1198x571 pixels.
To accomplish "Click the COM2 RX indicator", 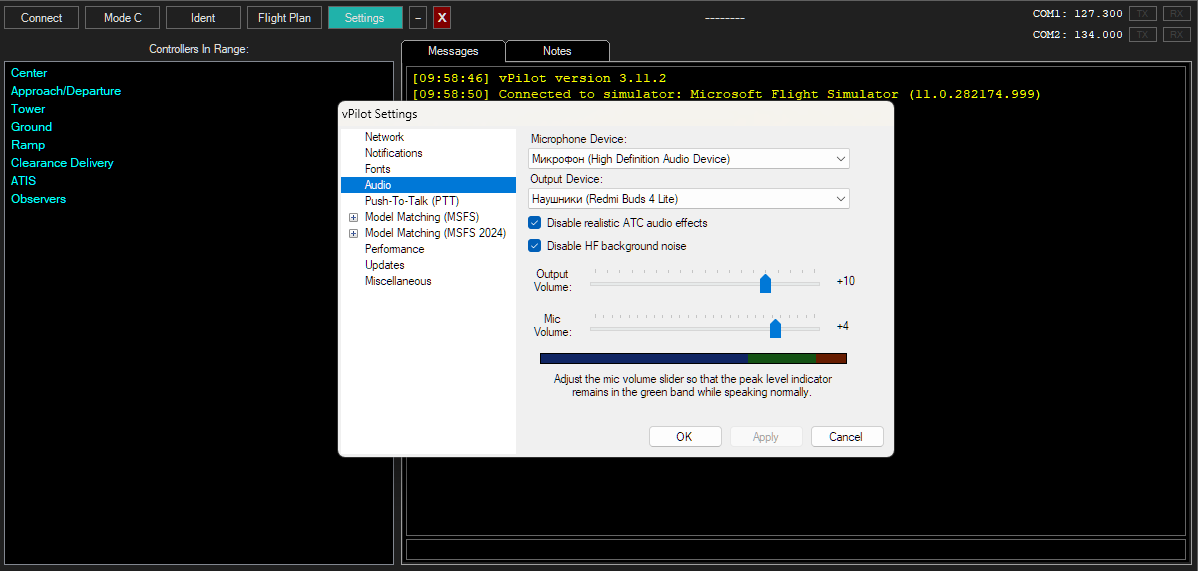I will click(1176, 34).
